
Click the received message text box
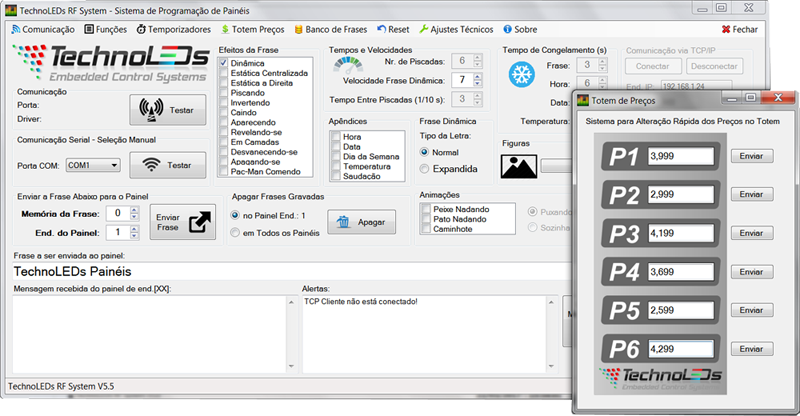pos(149,334)
